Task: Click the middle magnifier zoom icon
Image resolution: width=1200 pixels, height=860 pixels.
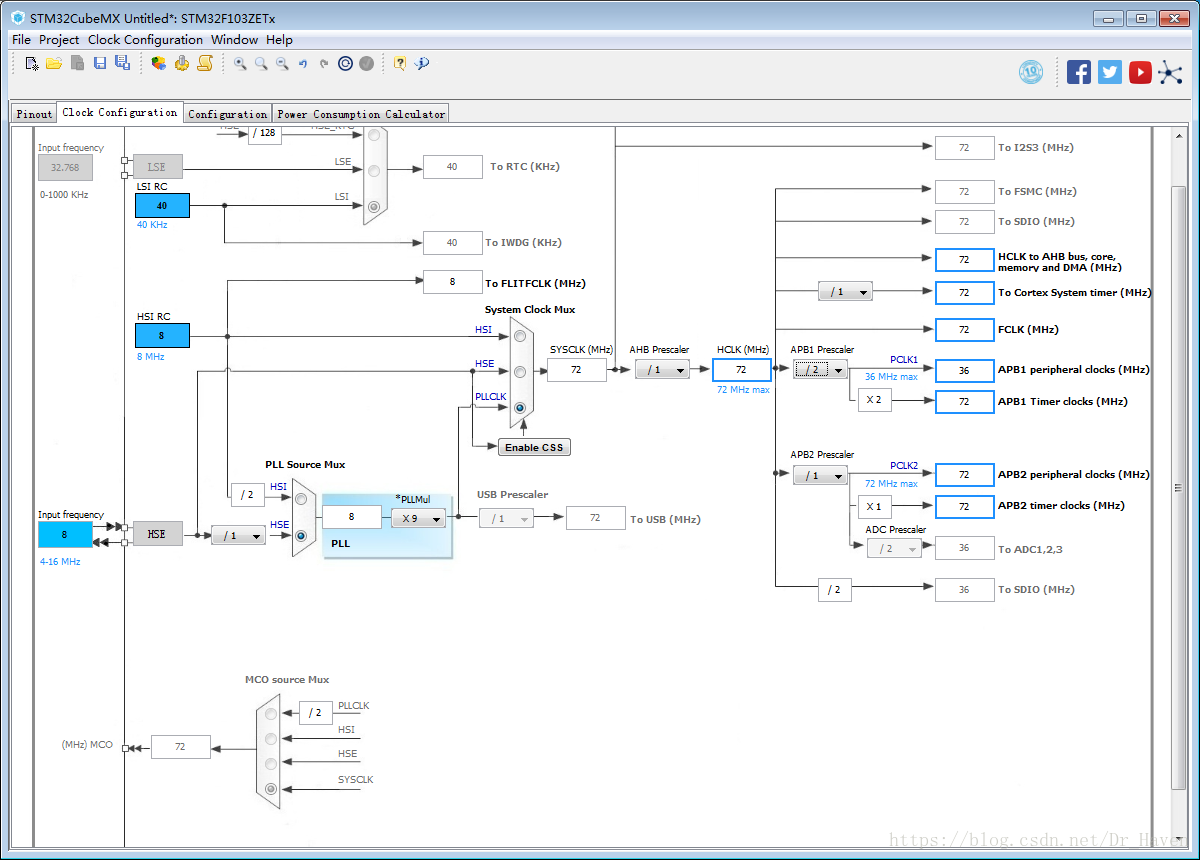Action: click(x=261, y=63)
